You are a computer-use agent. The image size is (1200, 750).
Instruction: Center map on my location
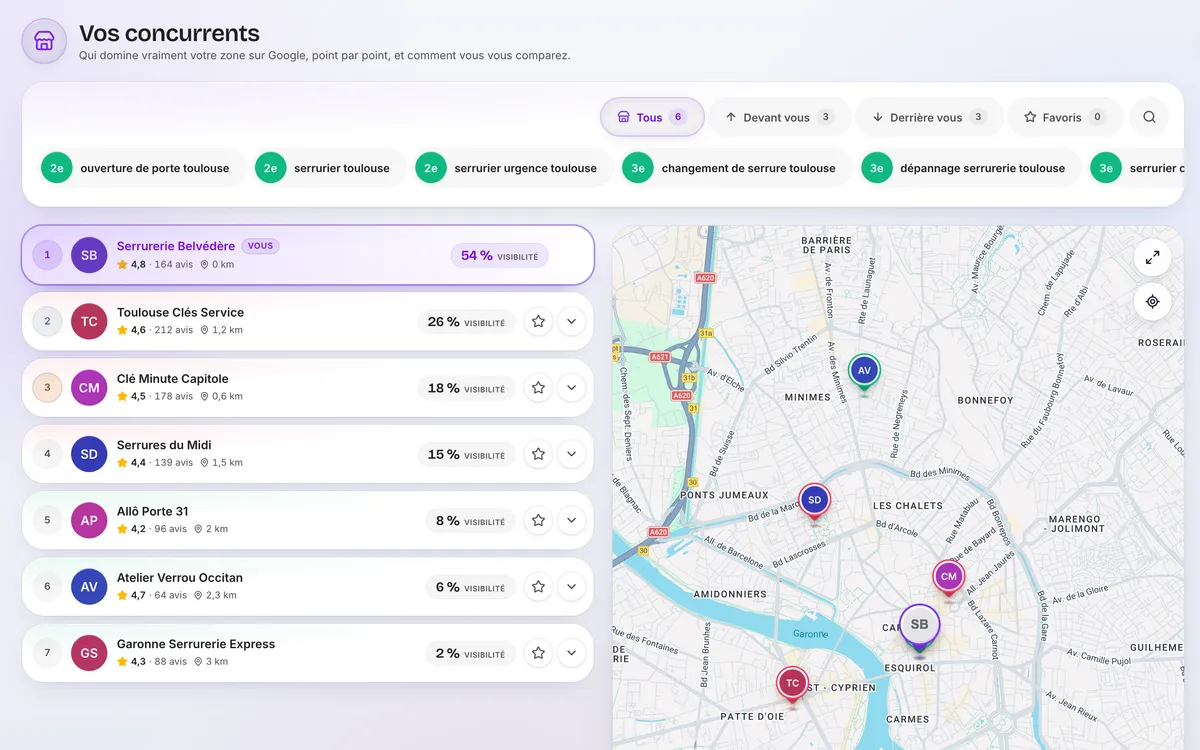point(1152,301)
